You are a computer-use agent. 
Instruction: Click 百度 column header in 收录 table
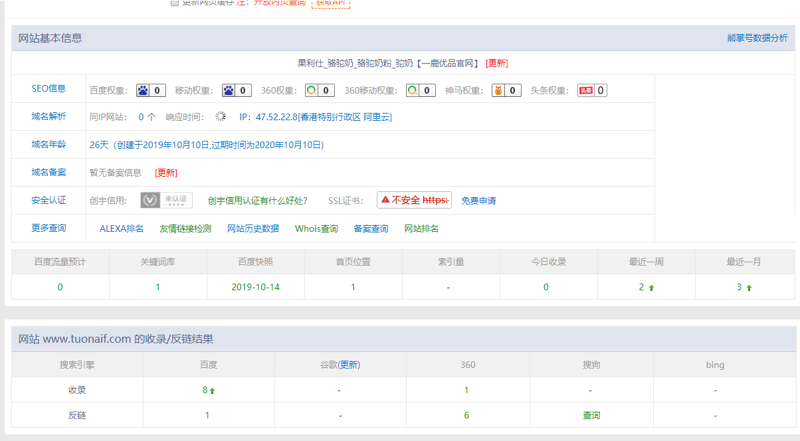tap(209, 365)
